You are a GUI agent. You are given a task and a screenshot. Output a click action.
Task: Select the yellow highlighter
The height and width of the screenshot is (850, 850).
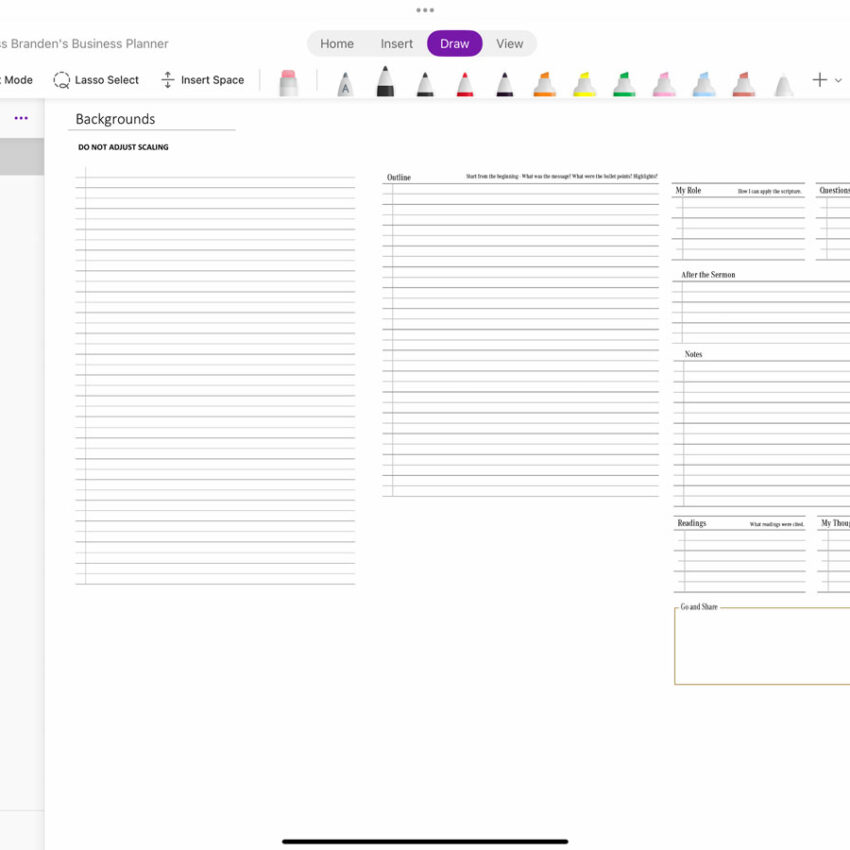tap(584, 84)
